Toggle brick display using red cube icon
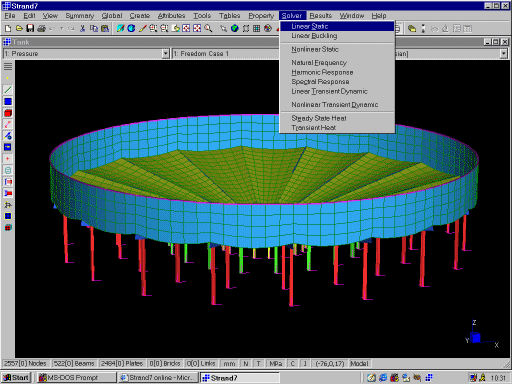Screen dimensions: 512x384 [x=8, y=113]
